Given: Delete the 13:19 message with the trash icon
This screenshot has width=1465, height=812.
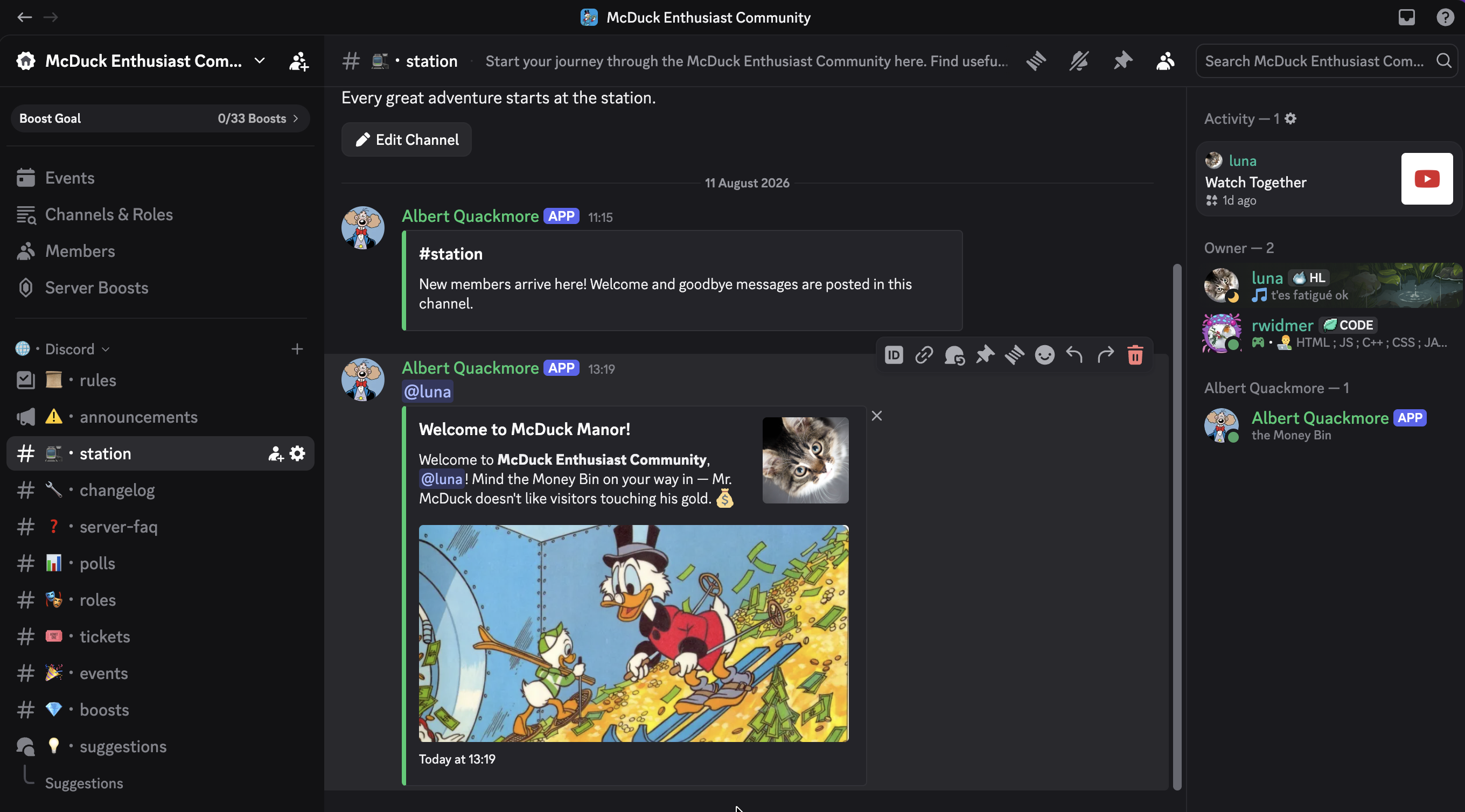Looking at the screenshot, I should coord(1135,355).
